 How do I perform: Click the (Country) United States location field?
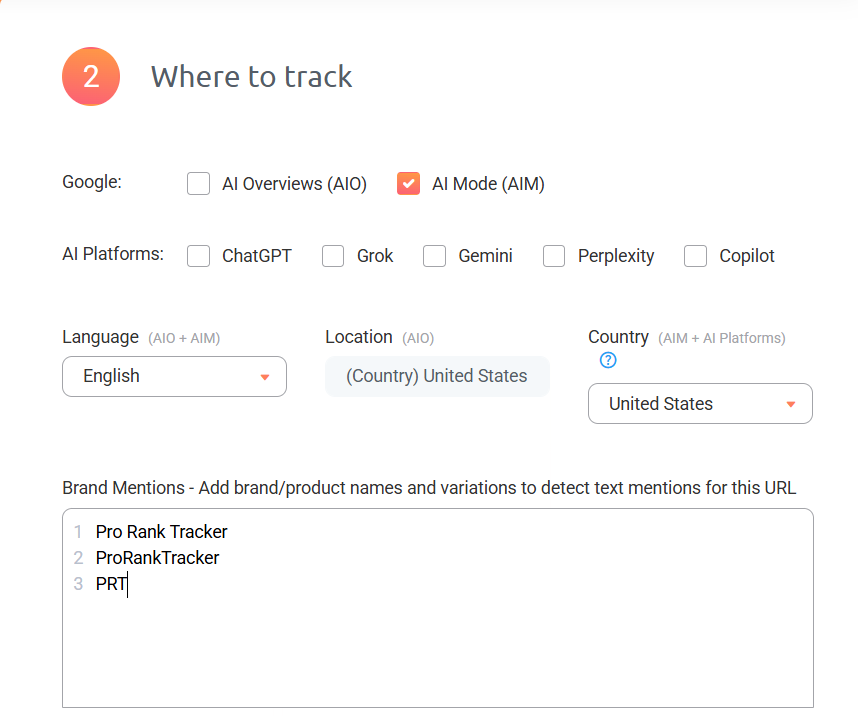(437, 377)
